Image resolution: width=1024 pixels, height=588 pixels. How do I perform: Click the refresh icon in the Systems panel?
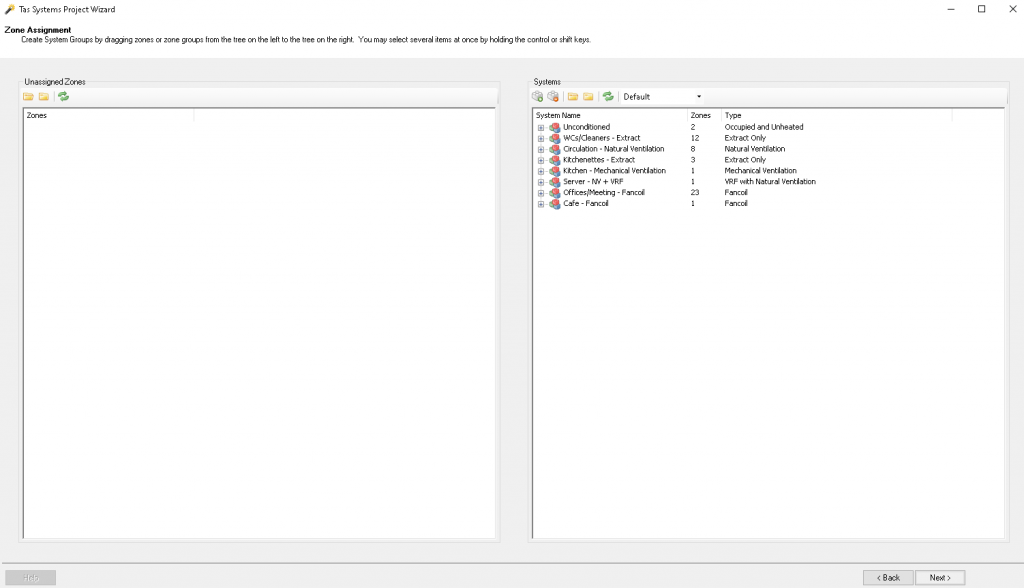[x=608, y=96]
